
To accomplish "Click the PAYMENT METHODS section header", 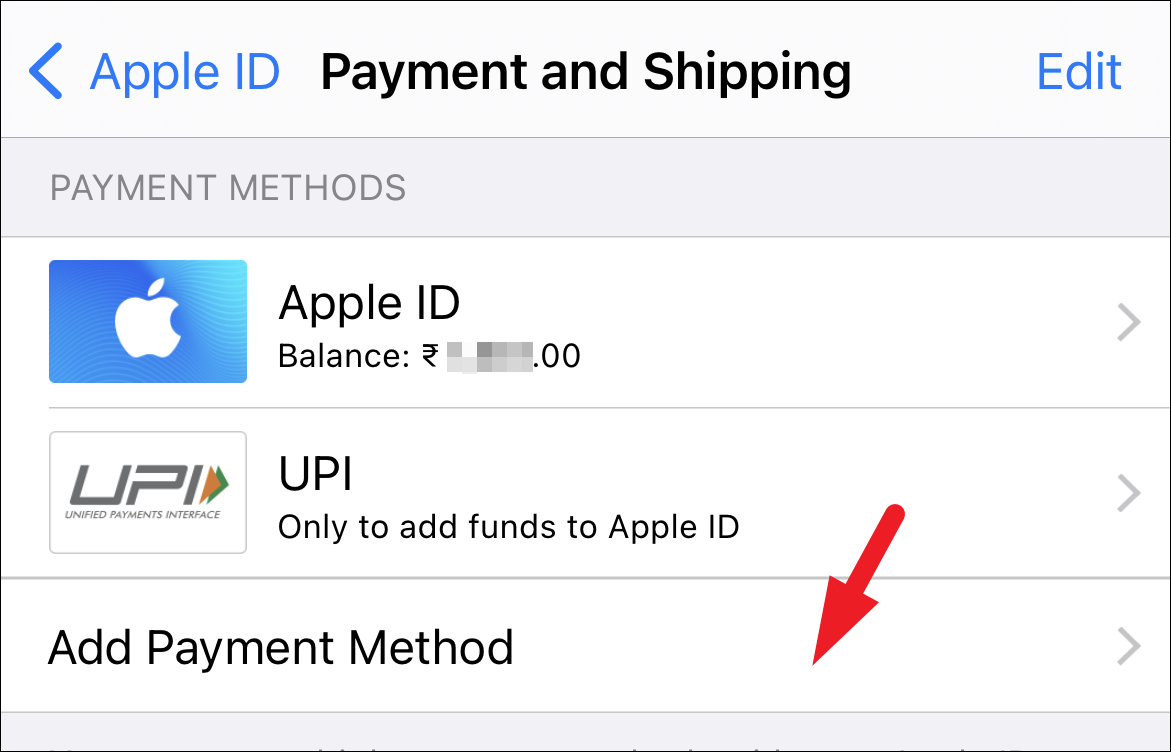I will 228,187.
